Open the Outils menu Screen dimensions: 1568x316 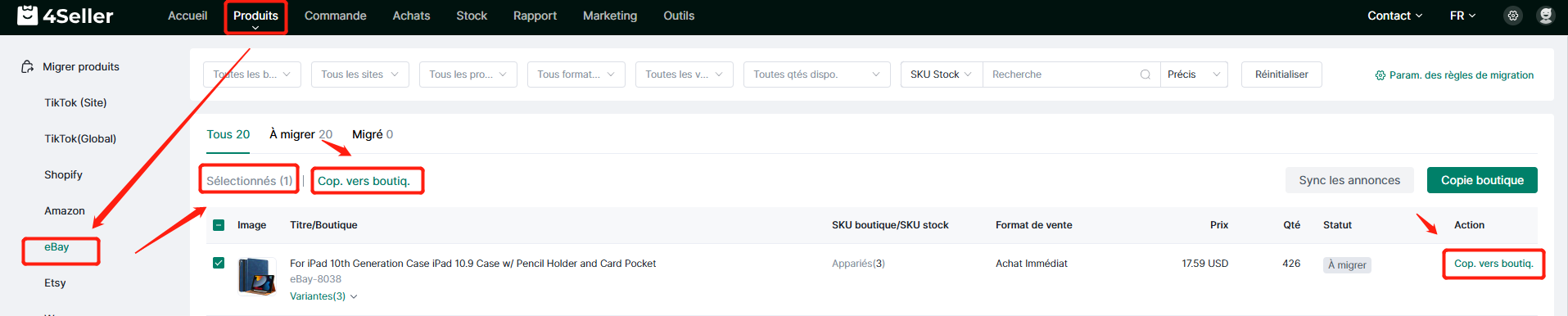coord(679,16)
